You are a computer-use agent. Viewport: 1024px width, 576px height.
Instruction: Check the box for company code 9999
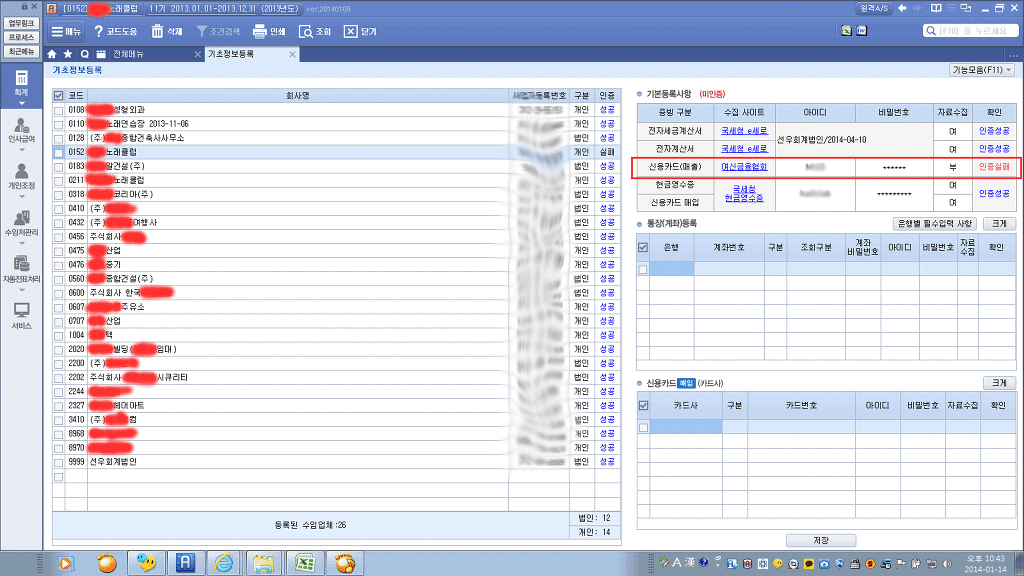click(59, 462)
